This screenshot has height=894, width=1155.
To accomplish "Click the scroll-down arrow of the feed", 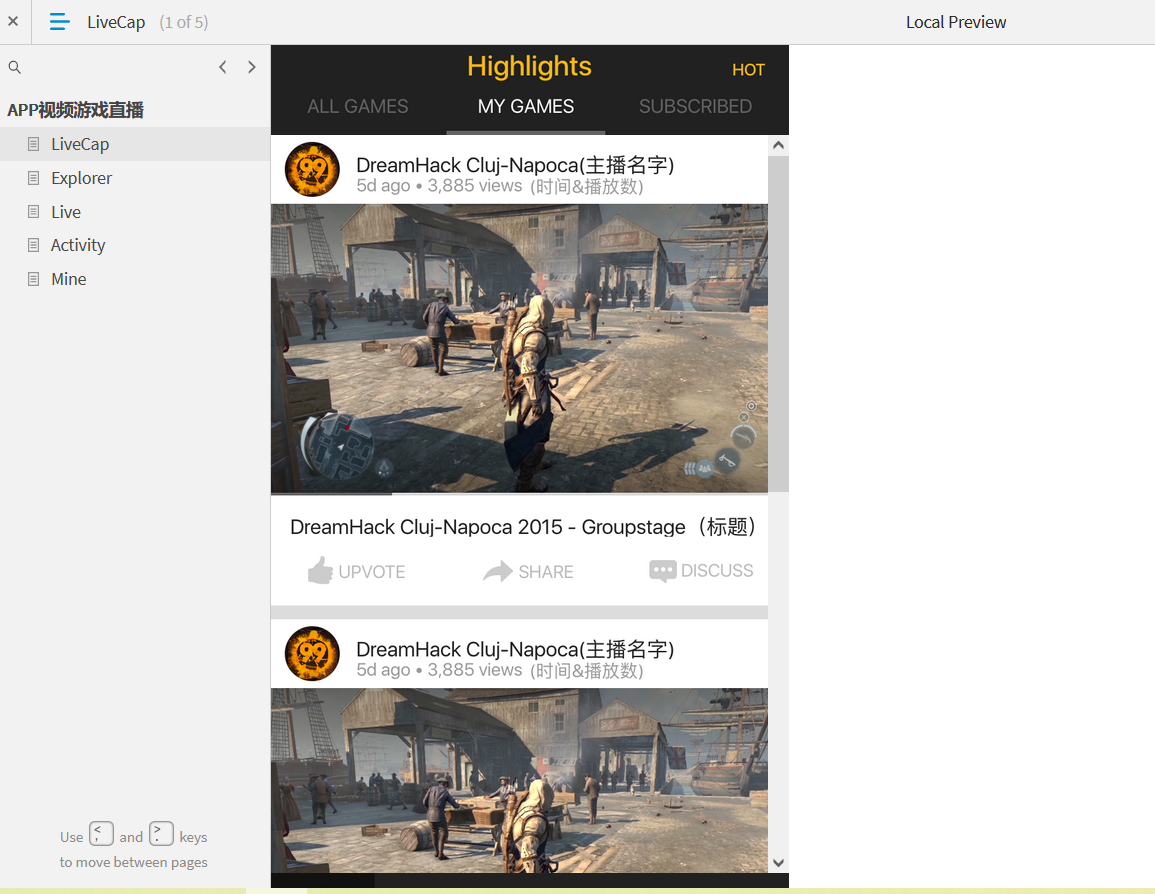I will 778,863.
